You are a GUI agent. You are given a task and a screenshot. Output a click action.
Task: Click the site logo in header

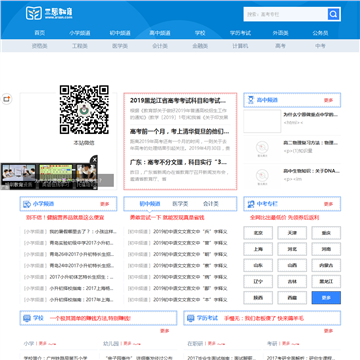click(x=49, y=13)
